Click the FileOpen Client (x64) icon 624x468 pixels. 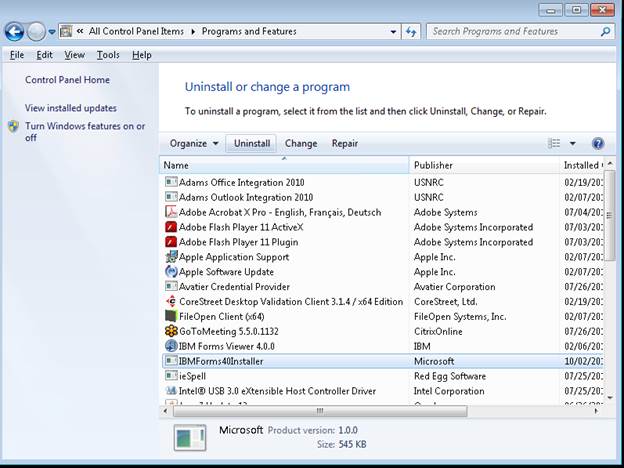171,316
